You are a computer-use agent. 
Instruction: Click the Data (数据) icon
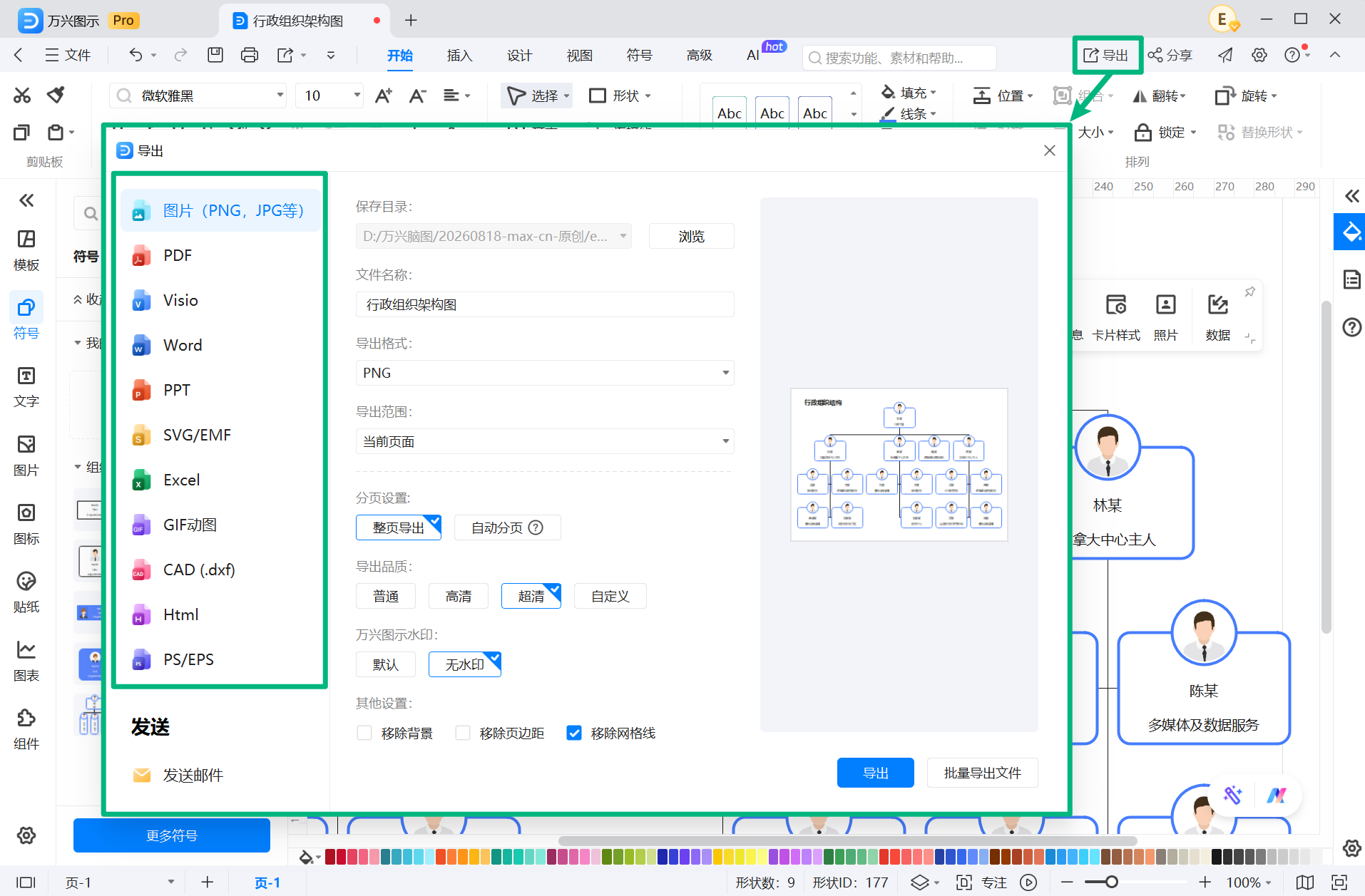(1218, 317)
